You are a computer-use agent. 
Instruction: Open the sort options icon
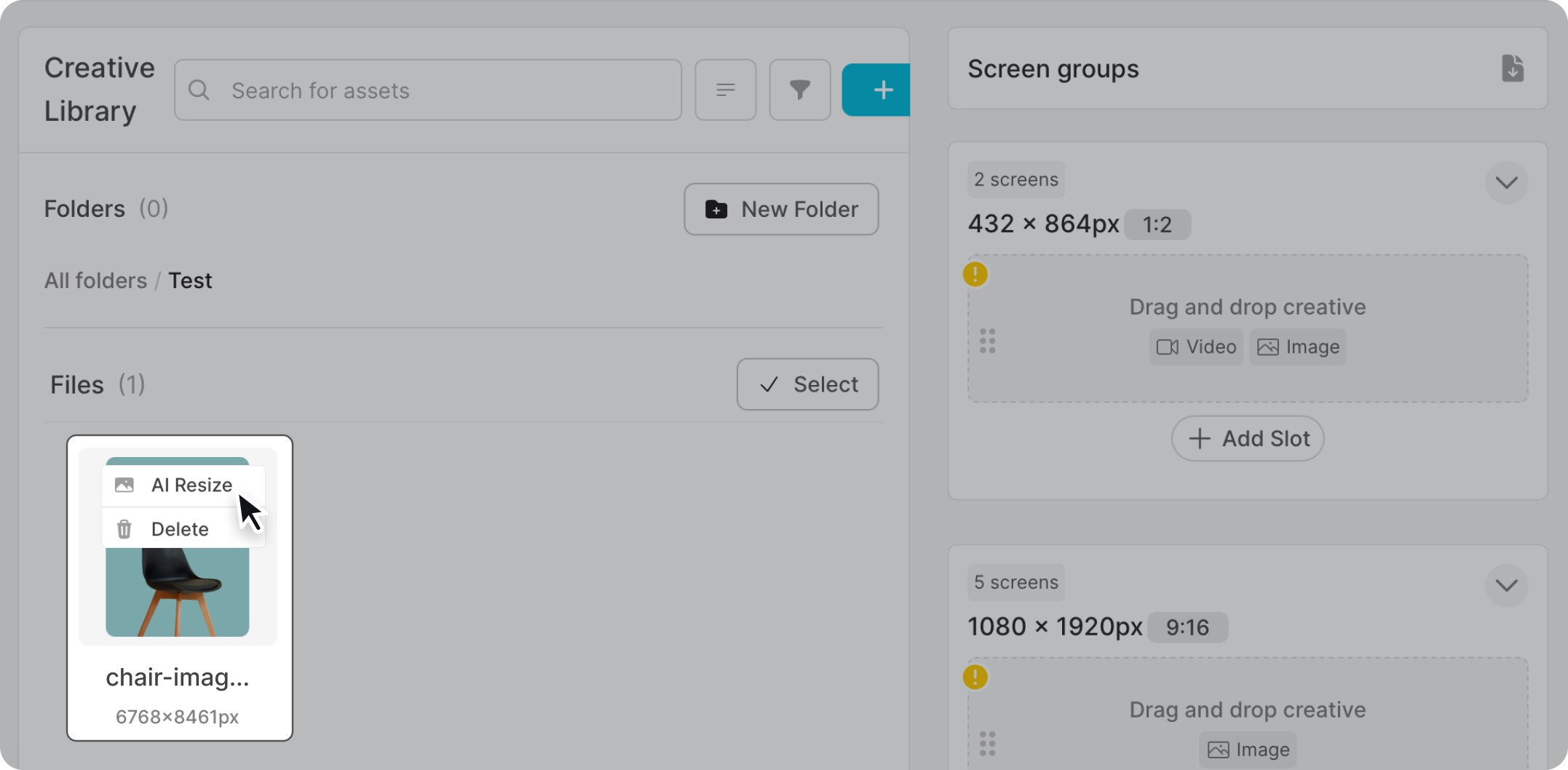(x=726, y=90)
